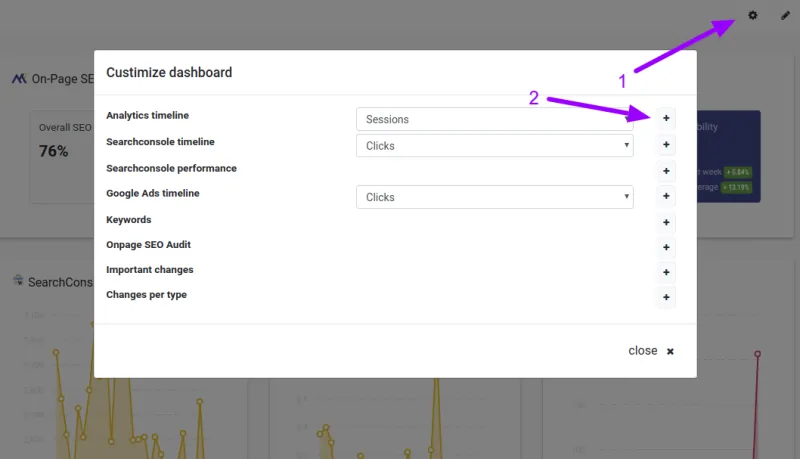Click the Onpage SEO Audit label
Screen dimensions: 800x459
pos(148,245)
